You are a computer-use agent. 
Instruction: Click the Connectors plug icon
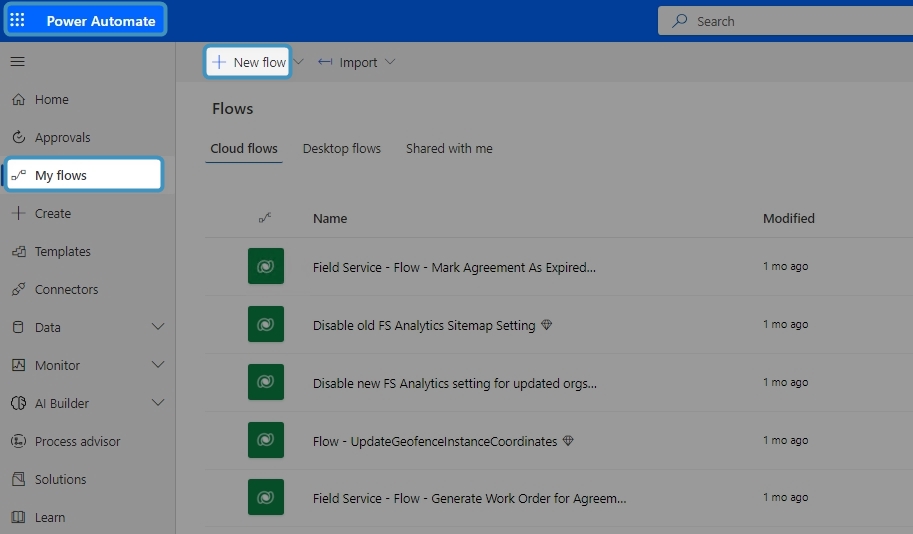(19, 289)
